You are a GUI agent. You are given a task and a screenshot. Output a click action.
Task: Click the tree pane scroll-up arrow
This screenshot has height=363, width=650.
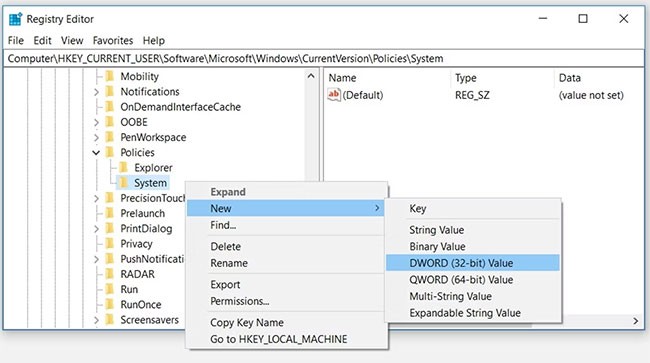point(311,76)
